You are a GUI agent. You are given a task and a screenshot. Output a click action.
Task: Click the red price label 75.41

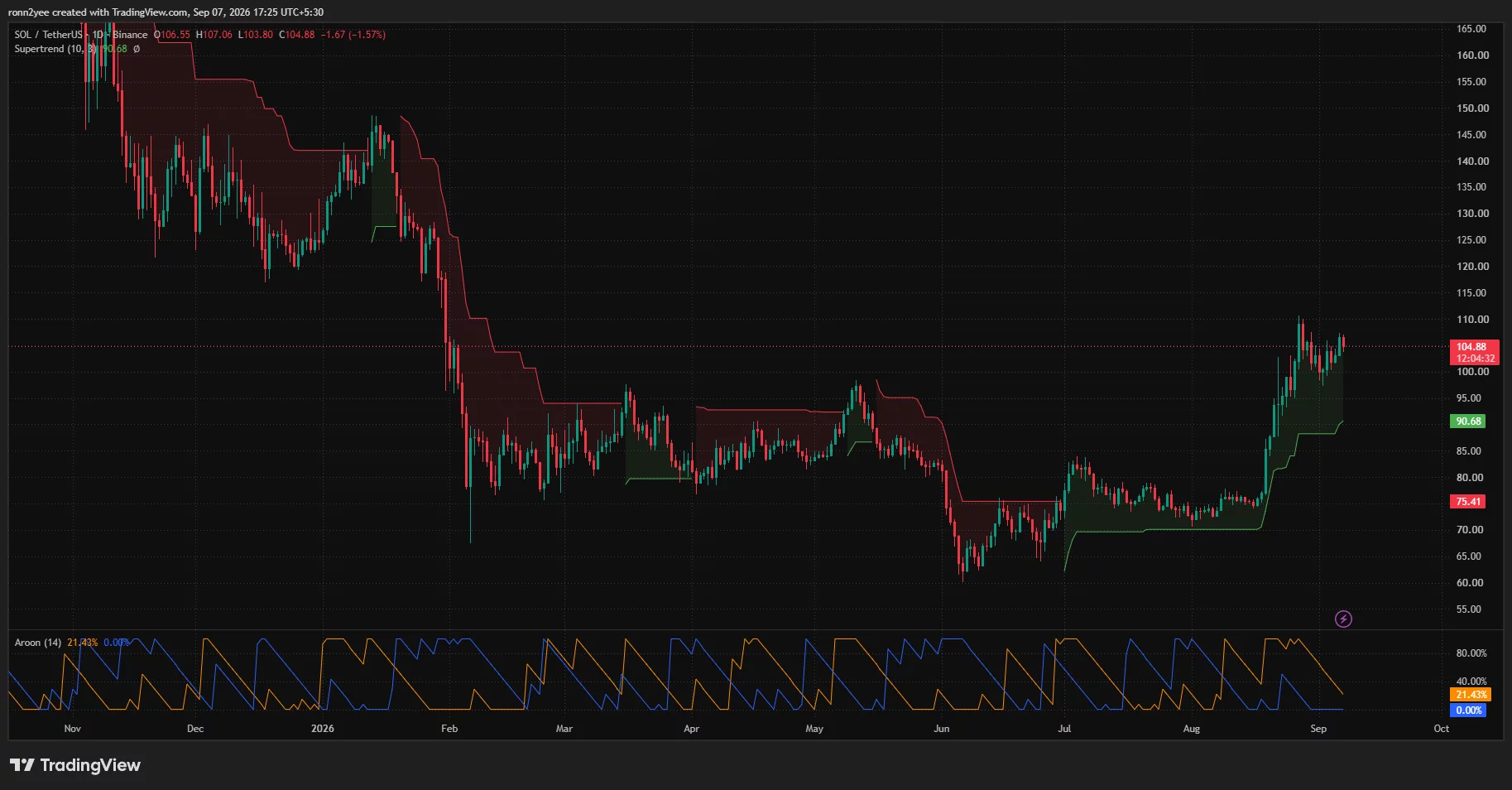pyautogui.click(x=1468, y=502)
